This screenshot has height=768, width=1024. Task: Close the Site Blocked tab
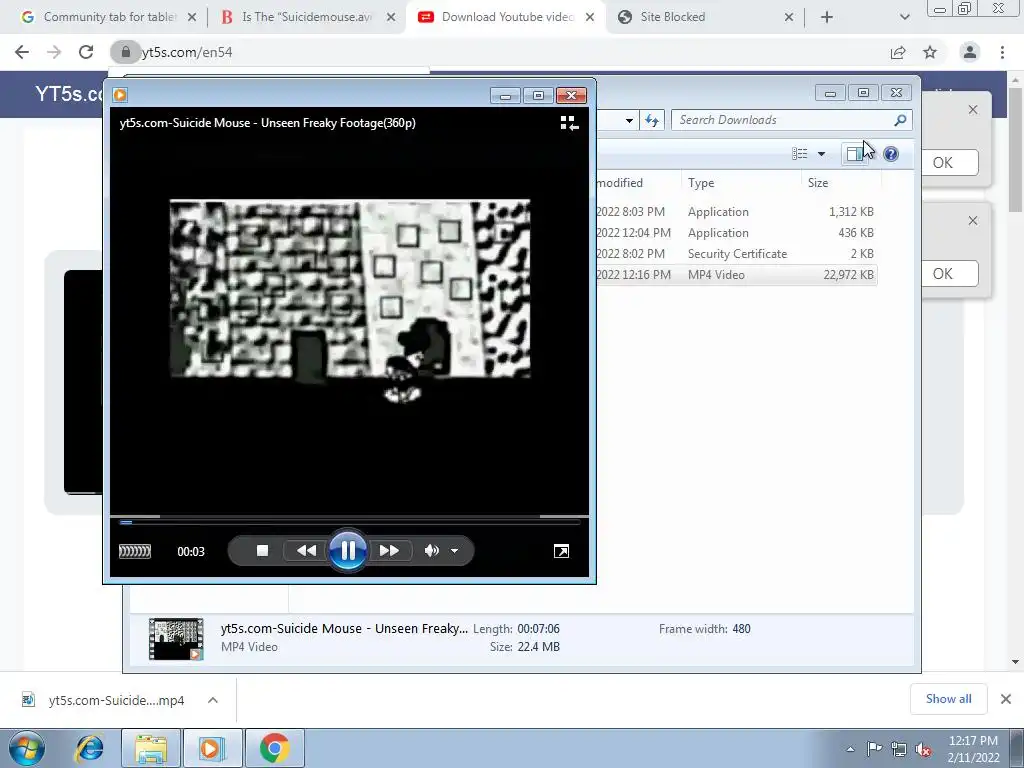pos(788,17)
